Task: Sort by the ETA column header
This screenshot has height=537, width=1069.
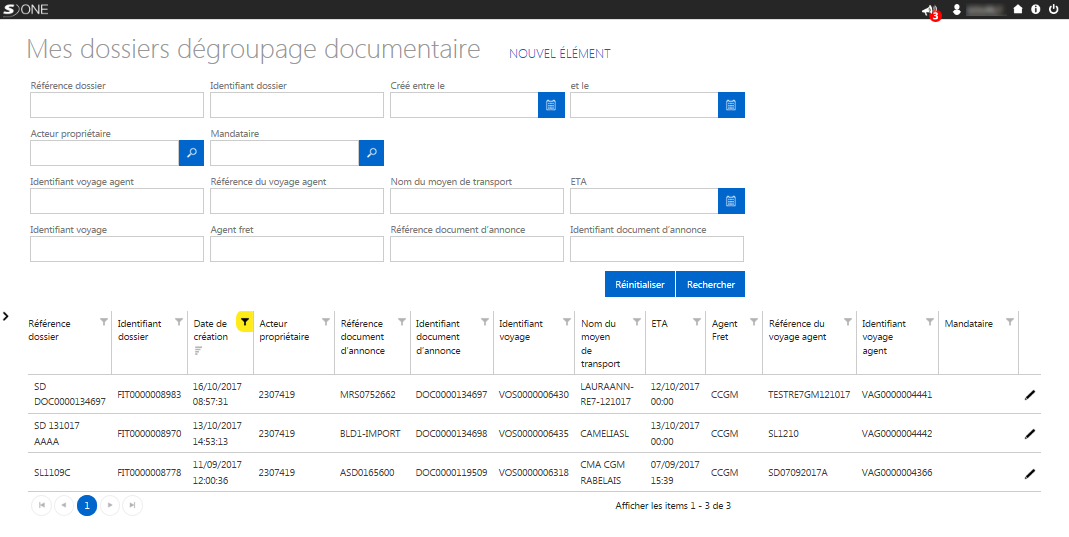Action: [659, 324]
